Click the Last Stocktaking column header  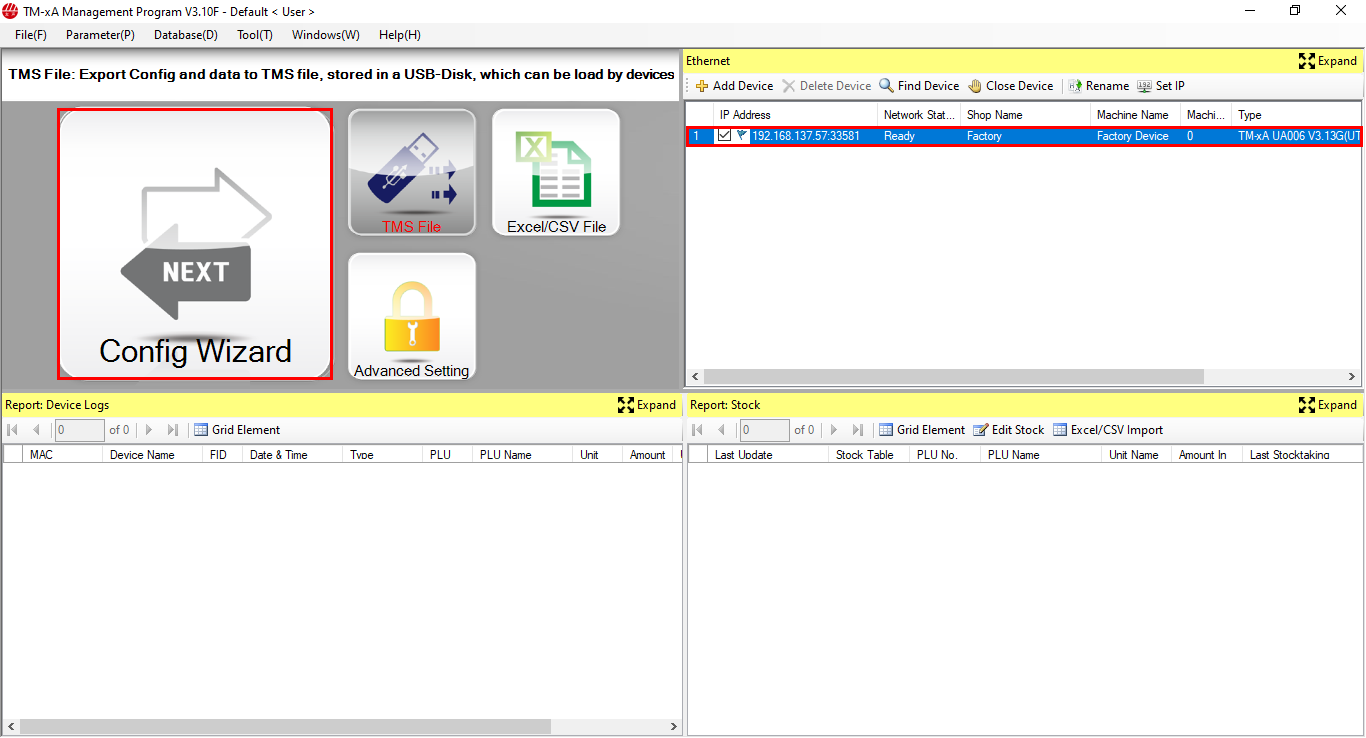1301,455
